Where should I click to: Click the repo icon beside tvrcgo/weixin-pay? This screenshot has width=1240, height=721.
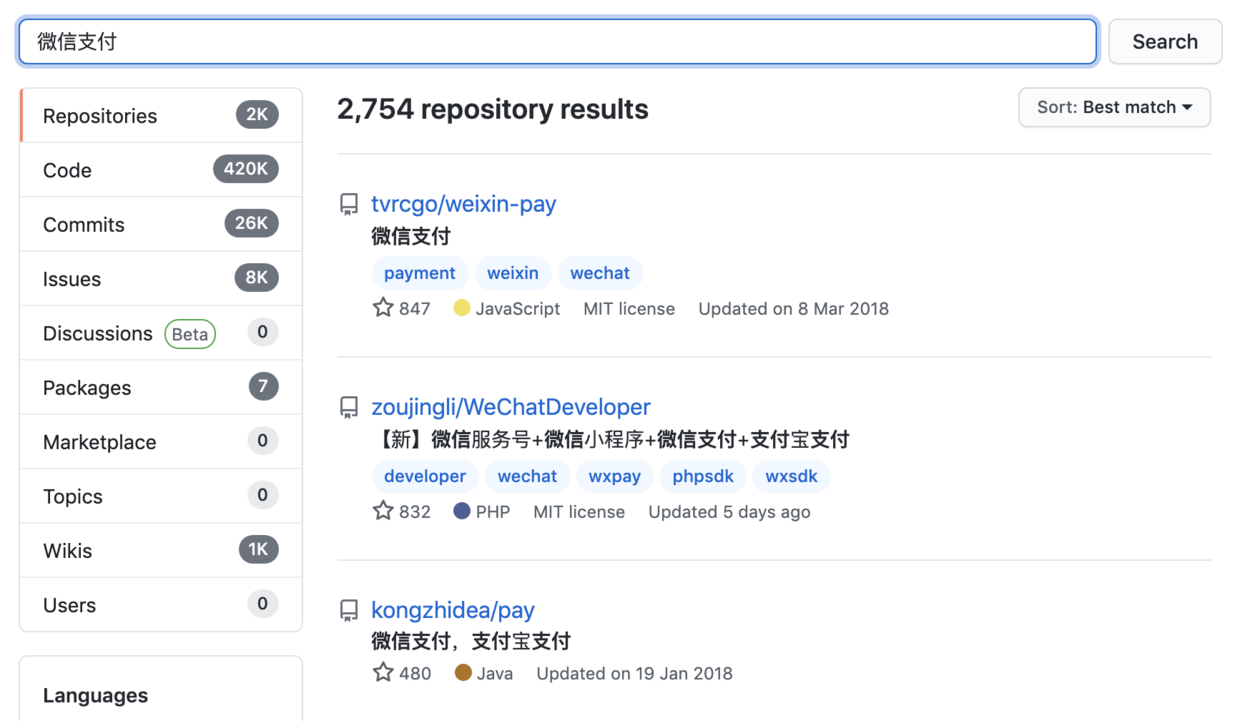click(349, 205)
